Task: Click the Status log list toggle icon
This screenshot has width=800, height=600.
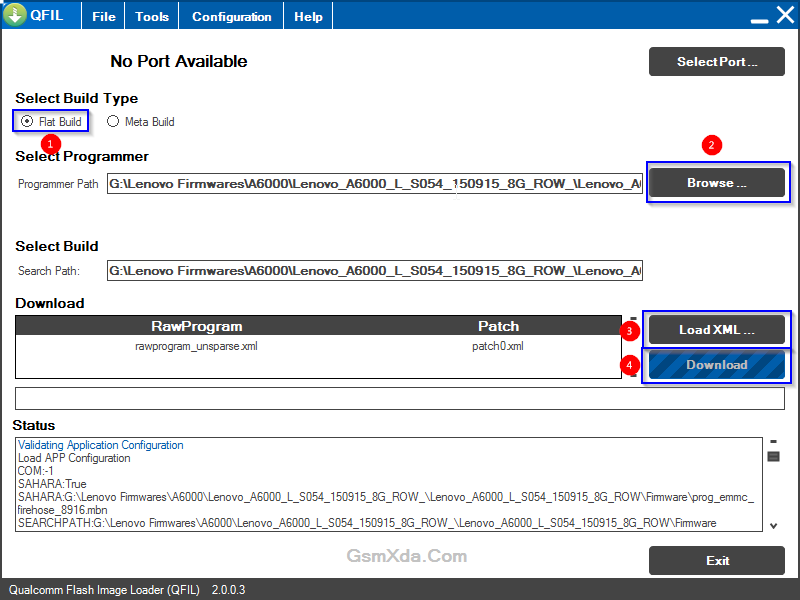Action: (x=773, y=456)
